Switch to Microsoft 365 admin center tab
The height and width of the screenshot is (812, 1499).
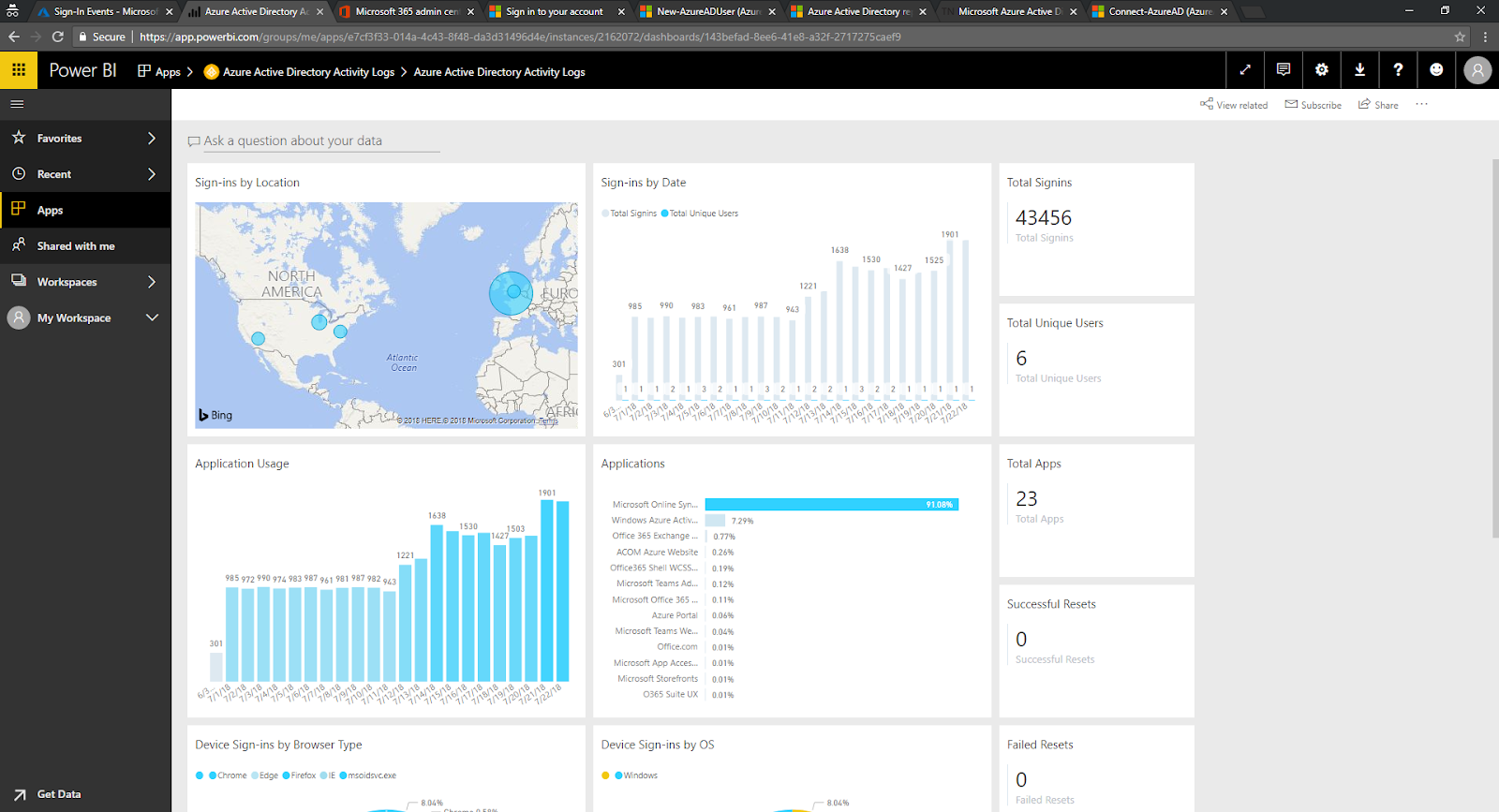point(406,11)
